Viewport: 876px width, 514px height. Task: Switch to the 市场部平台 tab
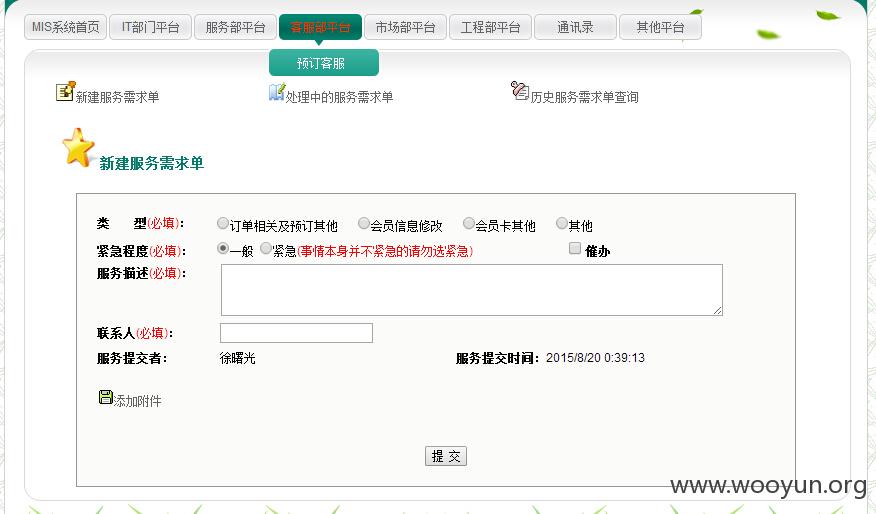(x=405, y=27)
